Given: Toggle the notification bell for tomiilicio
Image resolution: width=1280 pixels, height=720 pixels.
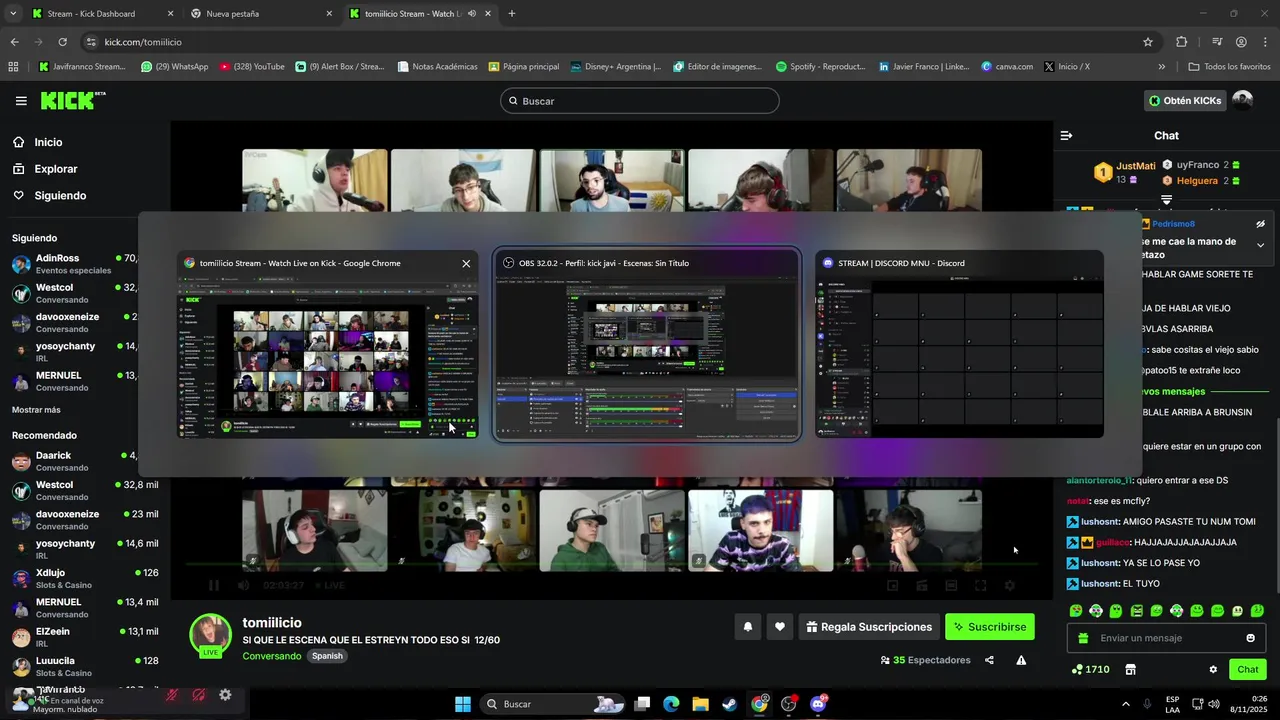Looking at the screenshot, I should coord(747,627).
